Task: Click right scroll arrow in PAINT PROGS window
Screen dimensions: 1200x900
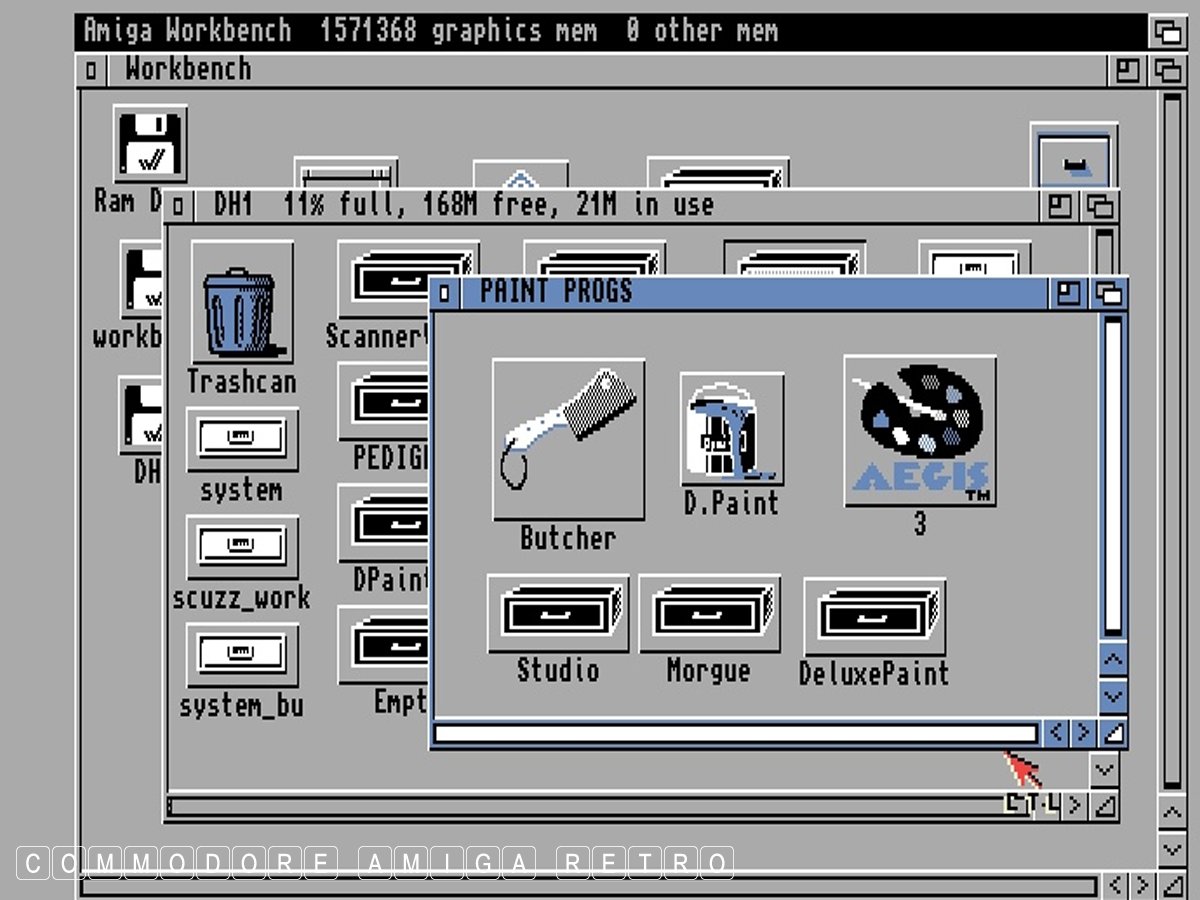Action: click(x=1083, y=733)
